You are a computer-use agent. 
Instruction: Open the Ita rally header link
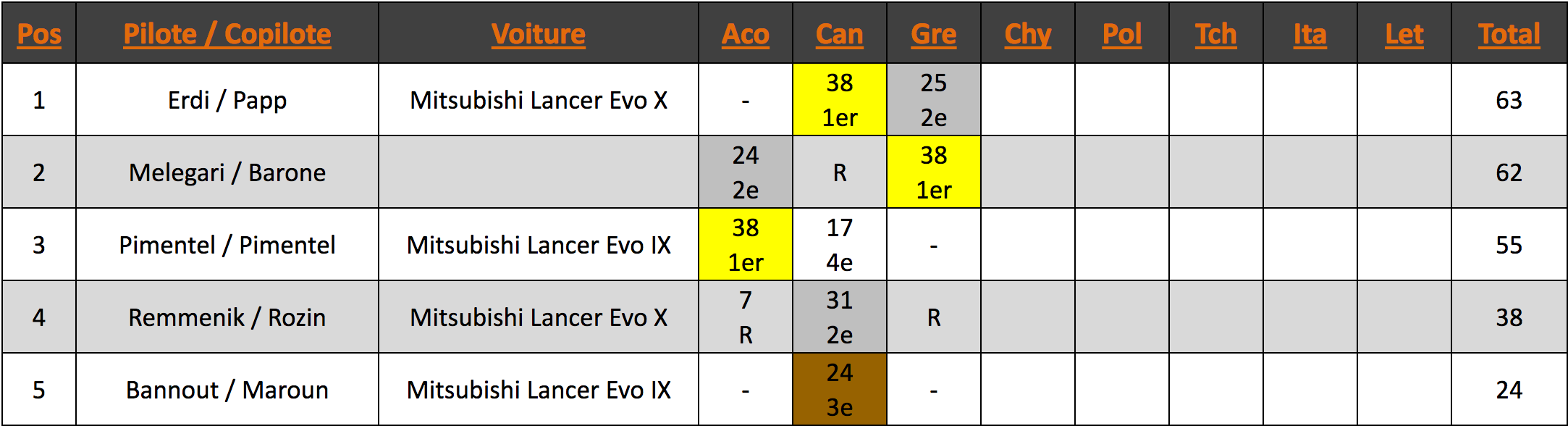pos(1310,34)
